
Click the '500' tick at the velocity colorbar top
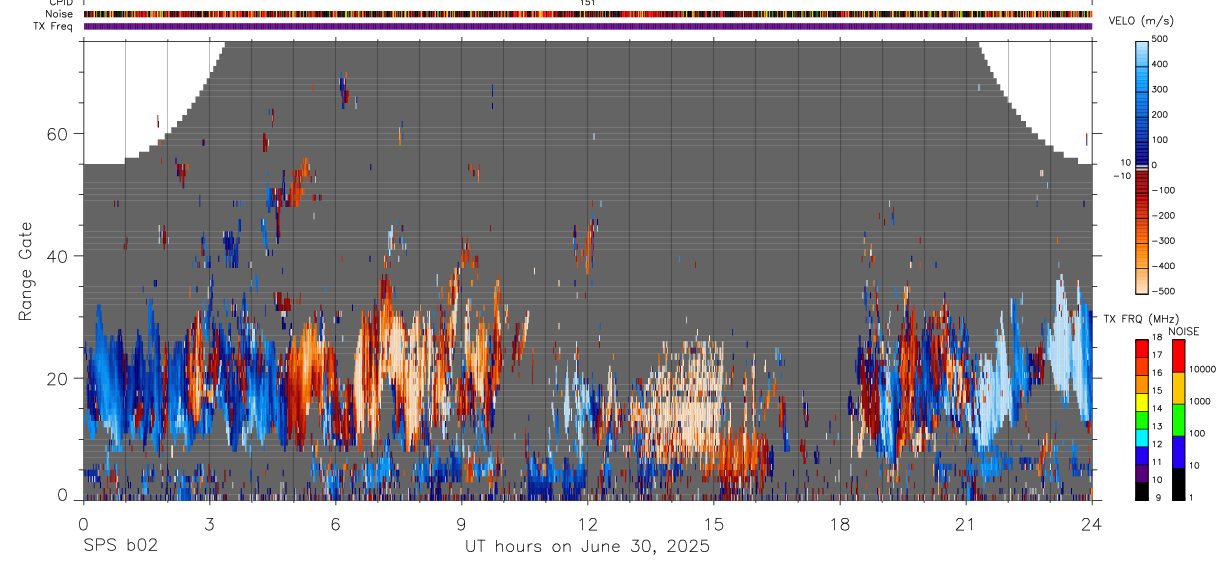pyautogui.click(x=1161, y=39)
